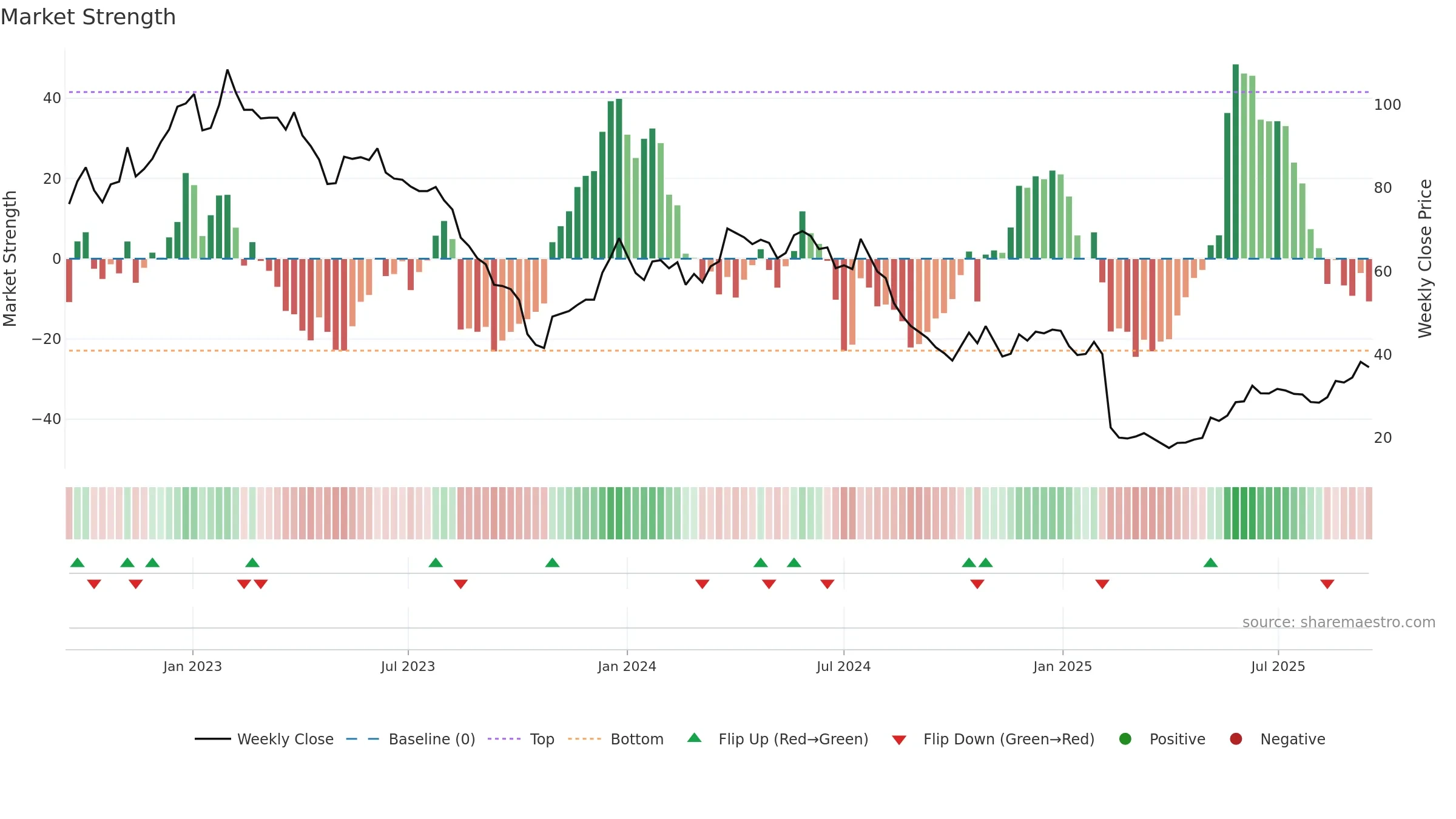Click the '60' tick on right price axis
Screen dimensions: 1456x819
(1383, 271)
